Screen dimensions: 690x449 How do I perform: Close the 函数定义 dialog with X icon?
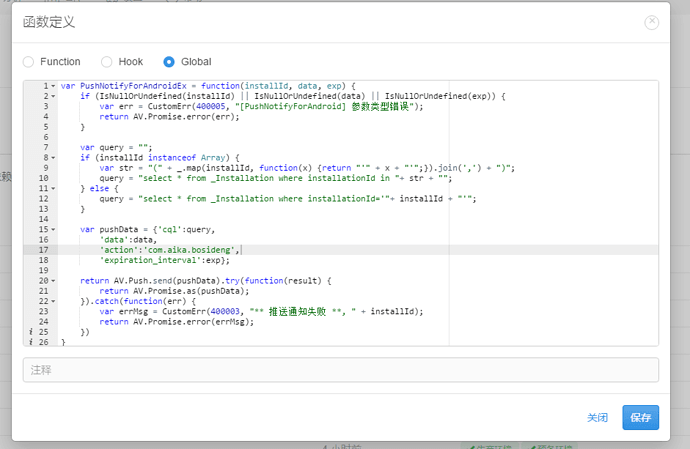652,22
